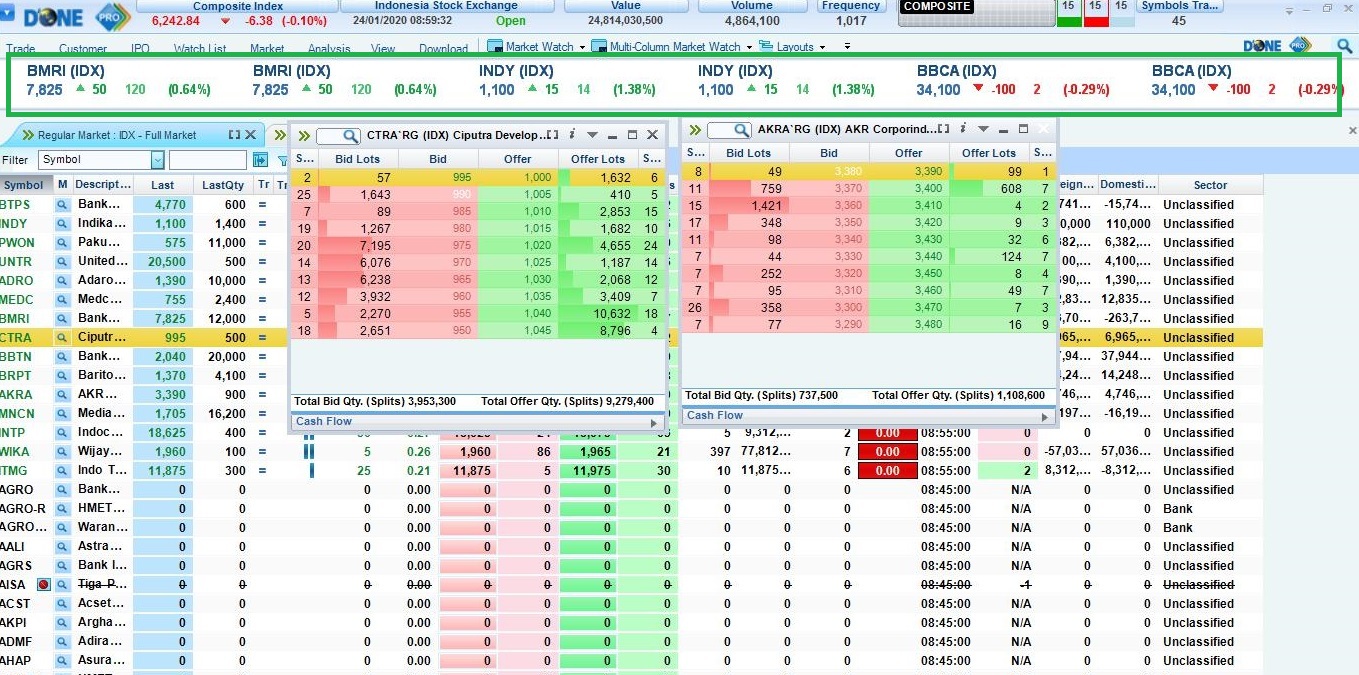Image resolution: width=1359 pixels, height=675 pixels.
Task: Click the Indonesia Stock Exchange header button
Action: click(446, 6)
